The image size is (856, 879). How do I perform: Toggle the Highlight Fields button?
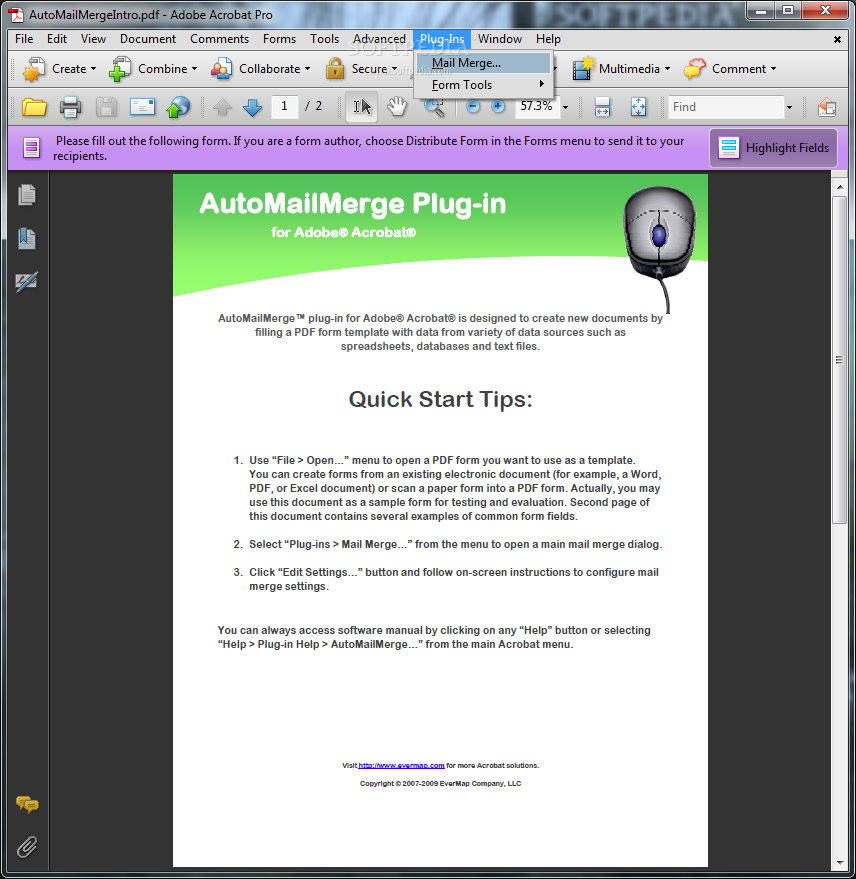[x=773, y=148]
